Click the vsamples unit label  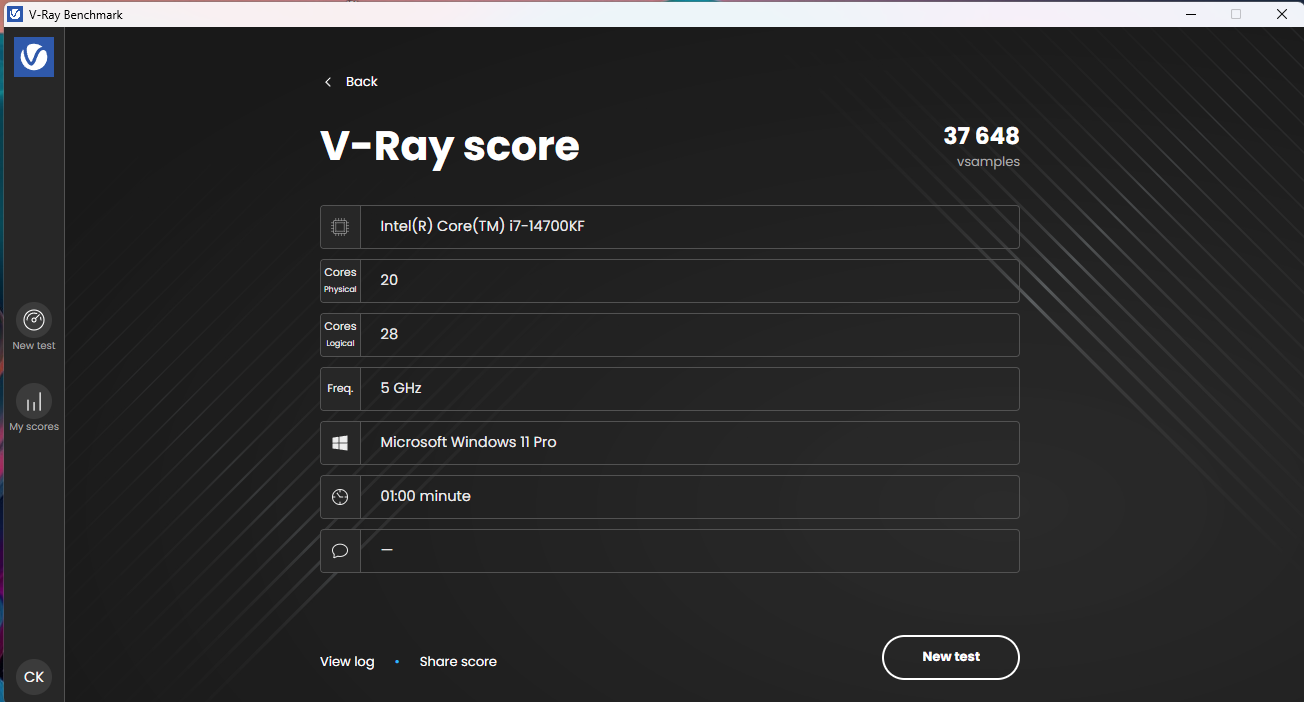[988, 161]
